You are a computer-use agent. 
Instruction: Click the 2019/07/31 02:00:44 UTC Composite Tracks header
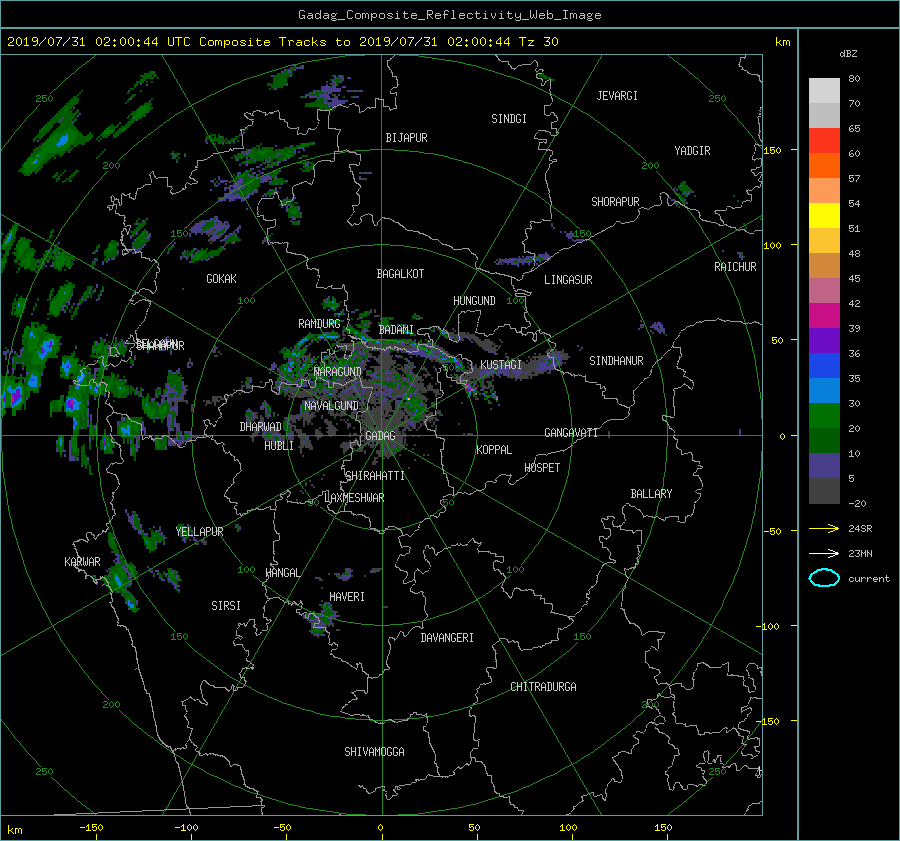pyautogui.click(x=282, y=41)
